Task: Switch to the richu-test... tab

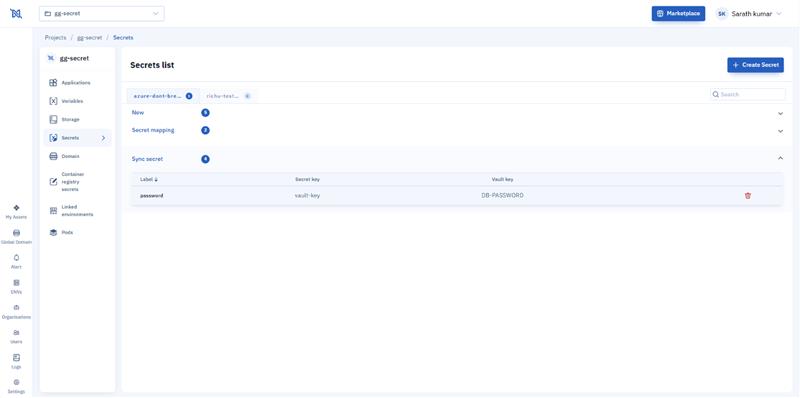Action: pyautogui.click(x=228, y=95)
